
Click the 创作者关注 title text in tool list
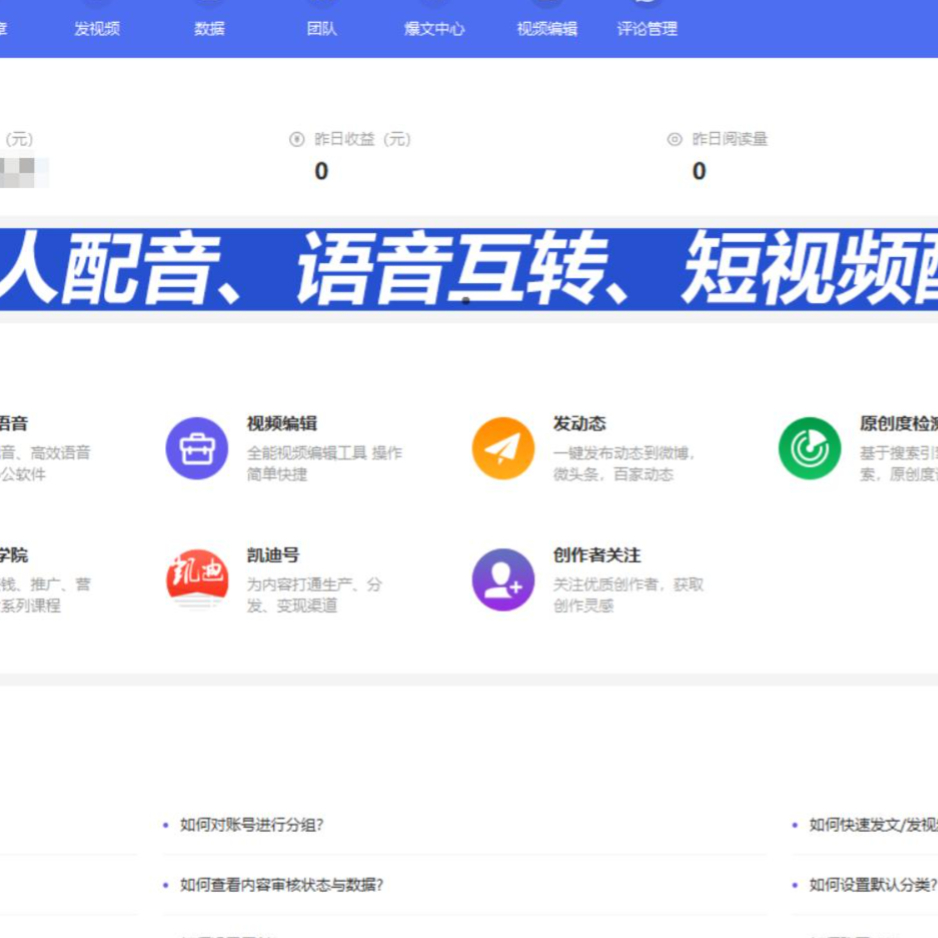click(597, 555)
